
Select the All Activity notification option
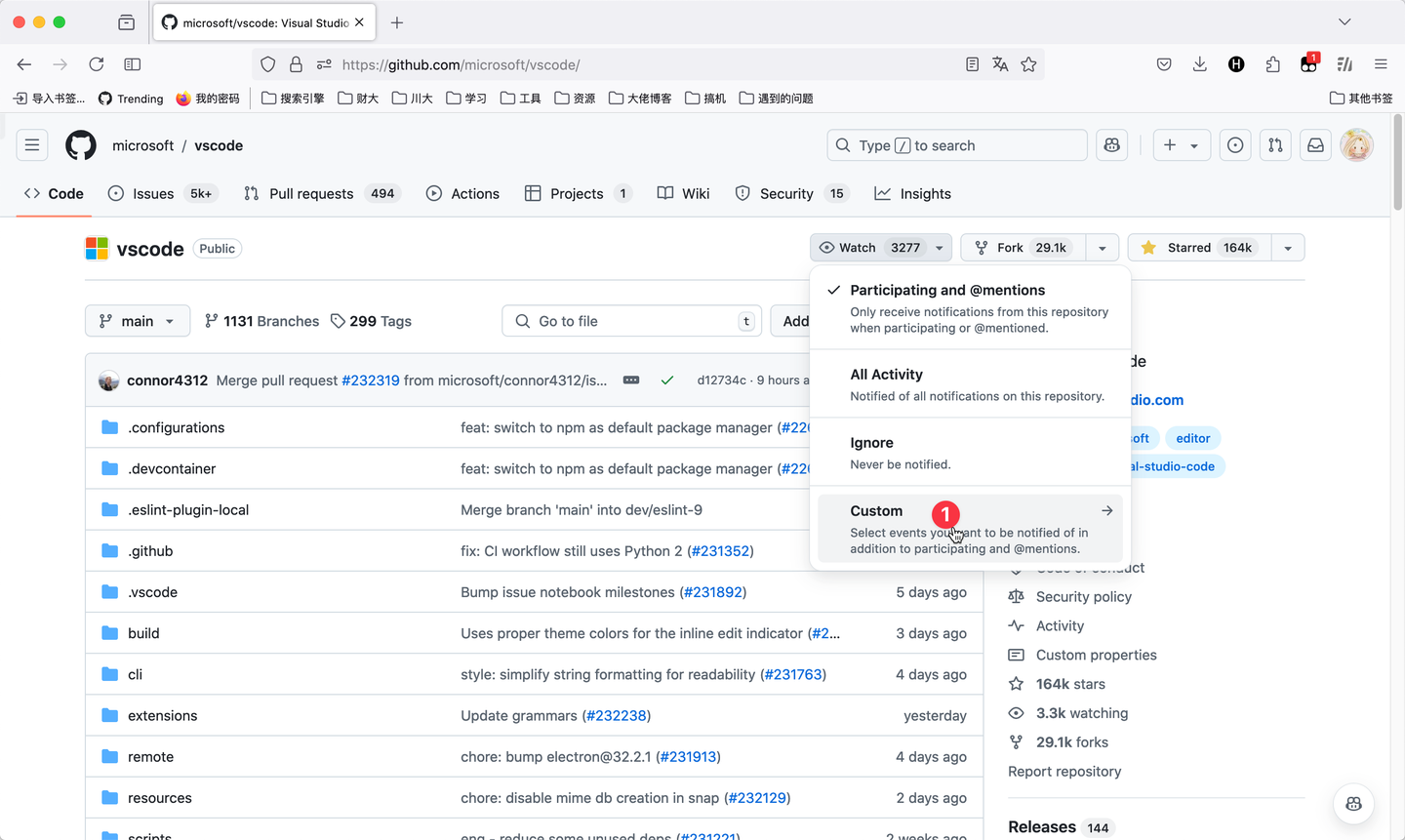pyautogui.click(x=971, y=384)
